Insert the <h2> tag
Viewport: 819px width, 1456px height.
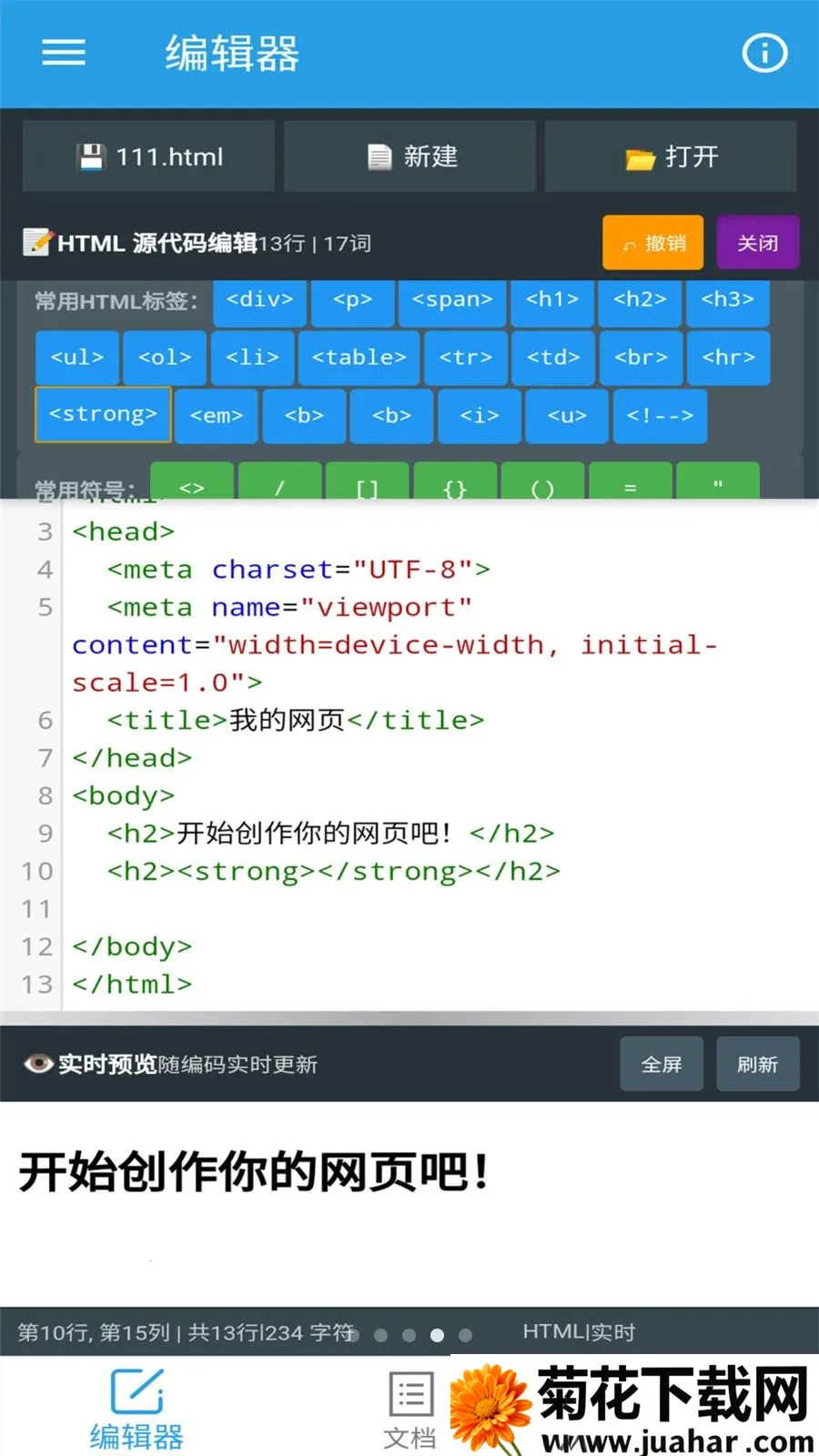click(x=640, y=301)
